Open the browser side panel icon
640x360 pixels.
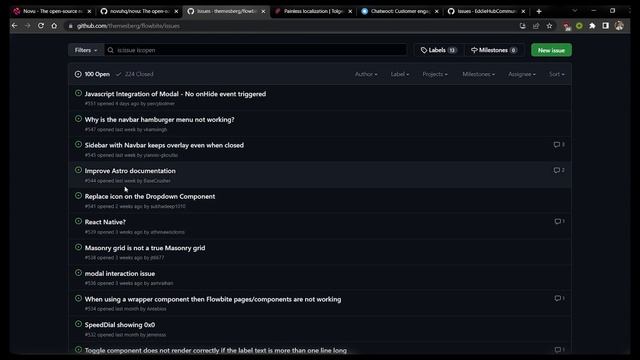(606, 26)
